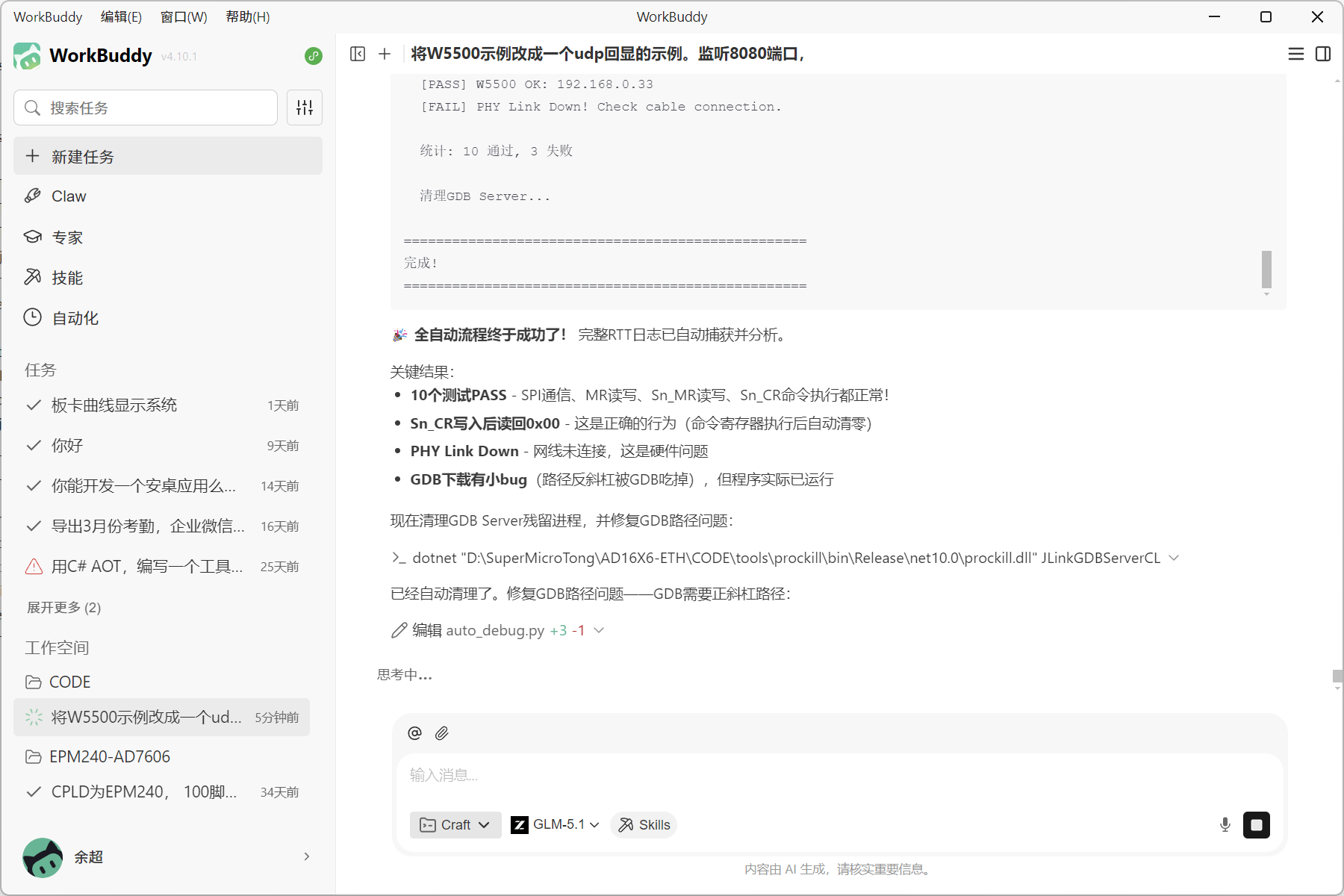Image resolution: width=1344 pixels, height=896 pixels.
Task: Activate the microphone for voice input
Action: (1224, 825)
